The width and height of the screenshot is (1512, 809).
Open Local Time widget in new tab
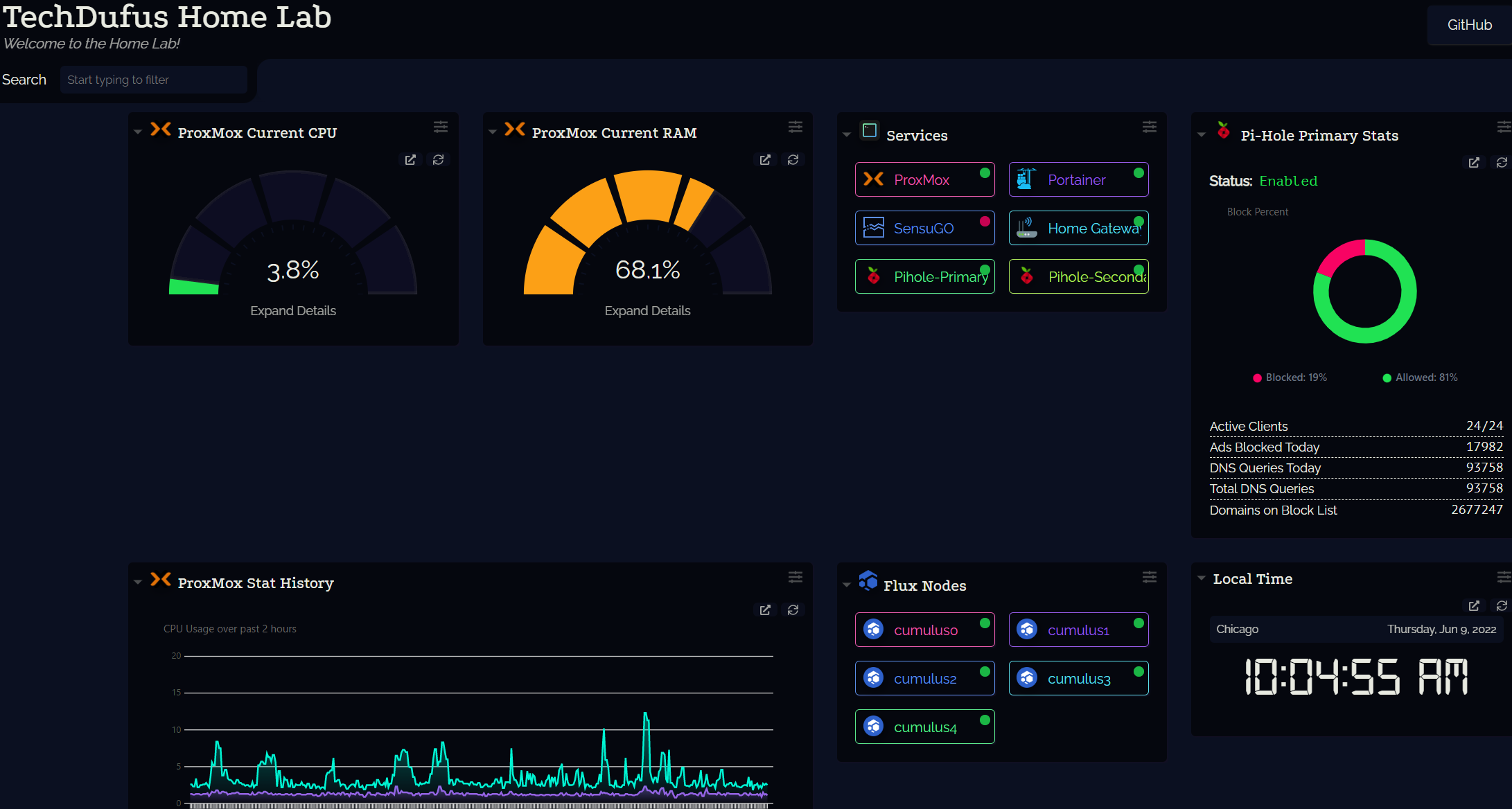1474,606
